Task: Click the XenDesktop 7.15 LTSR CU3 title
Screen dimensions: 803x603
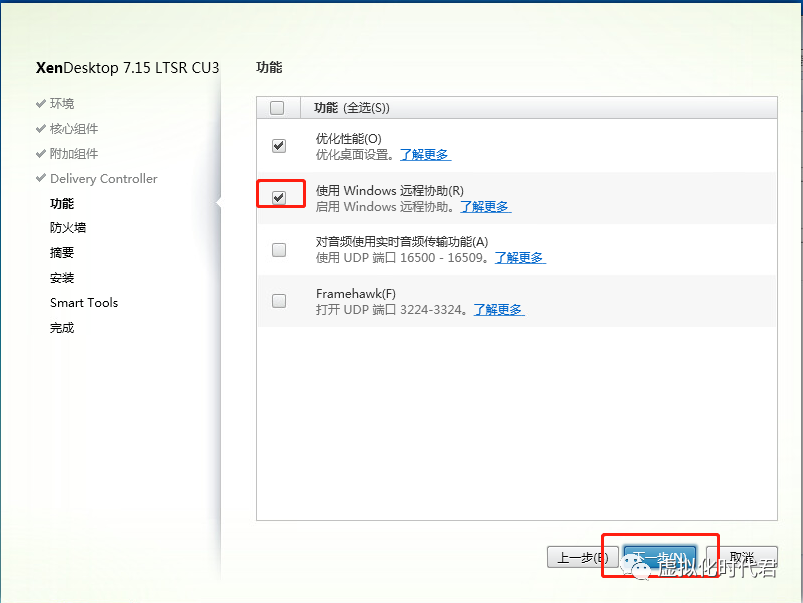Action: (128, 68)
